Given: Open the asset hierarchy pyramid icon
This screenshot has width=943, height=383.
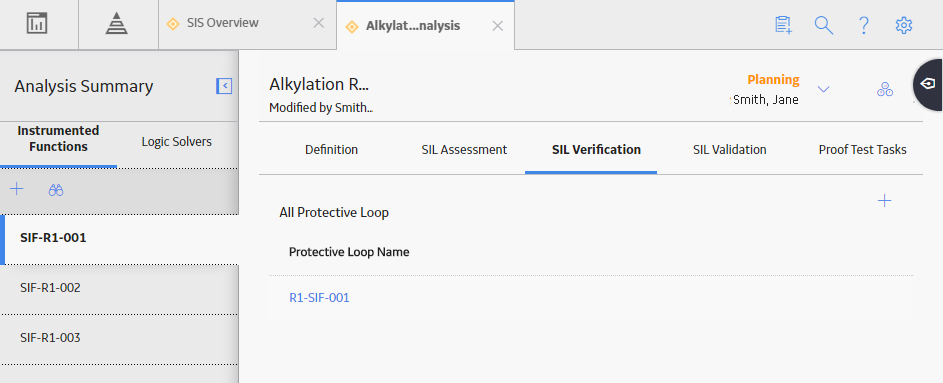Looking at the screenshot, I should tap(117, 23).
